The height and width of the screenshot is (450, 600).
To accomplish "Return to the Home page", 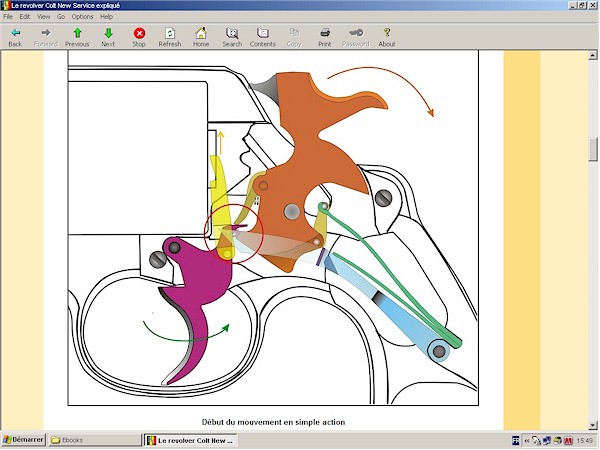I will tap(201, 37).
